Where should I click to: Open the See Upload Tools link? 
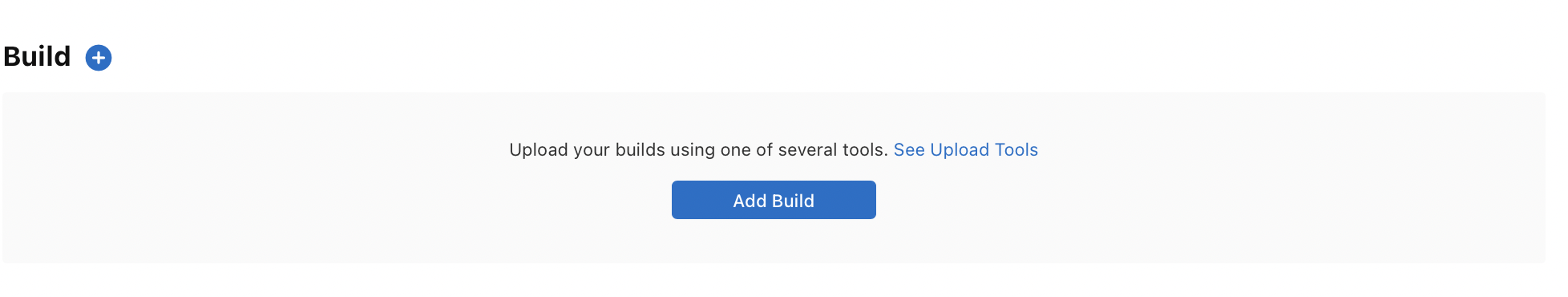pos(966,150)
